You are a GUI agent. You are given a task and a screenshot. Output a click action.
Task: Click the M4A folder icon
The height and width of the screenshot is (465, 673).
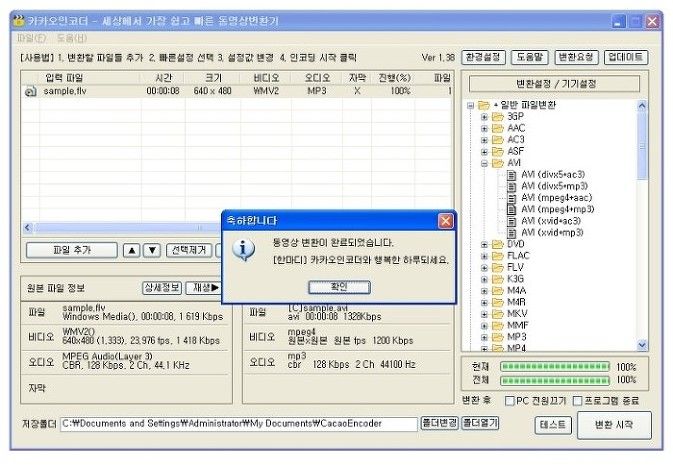coord(497,291)
